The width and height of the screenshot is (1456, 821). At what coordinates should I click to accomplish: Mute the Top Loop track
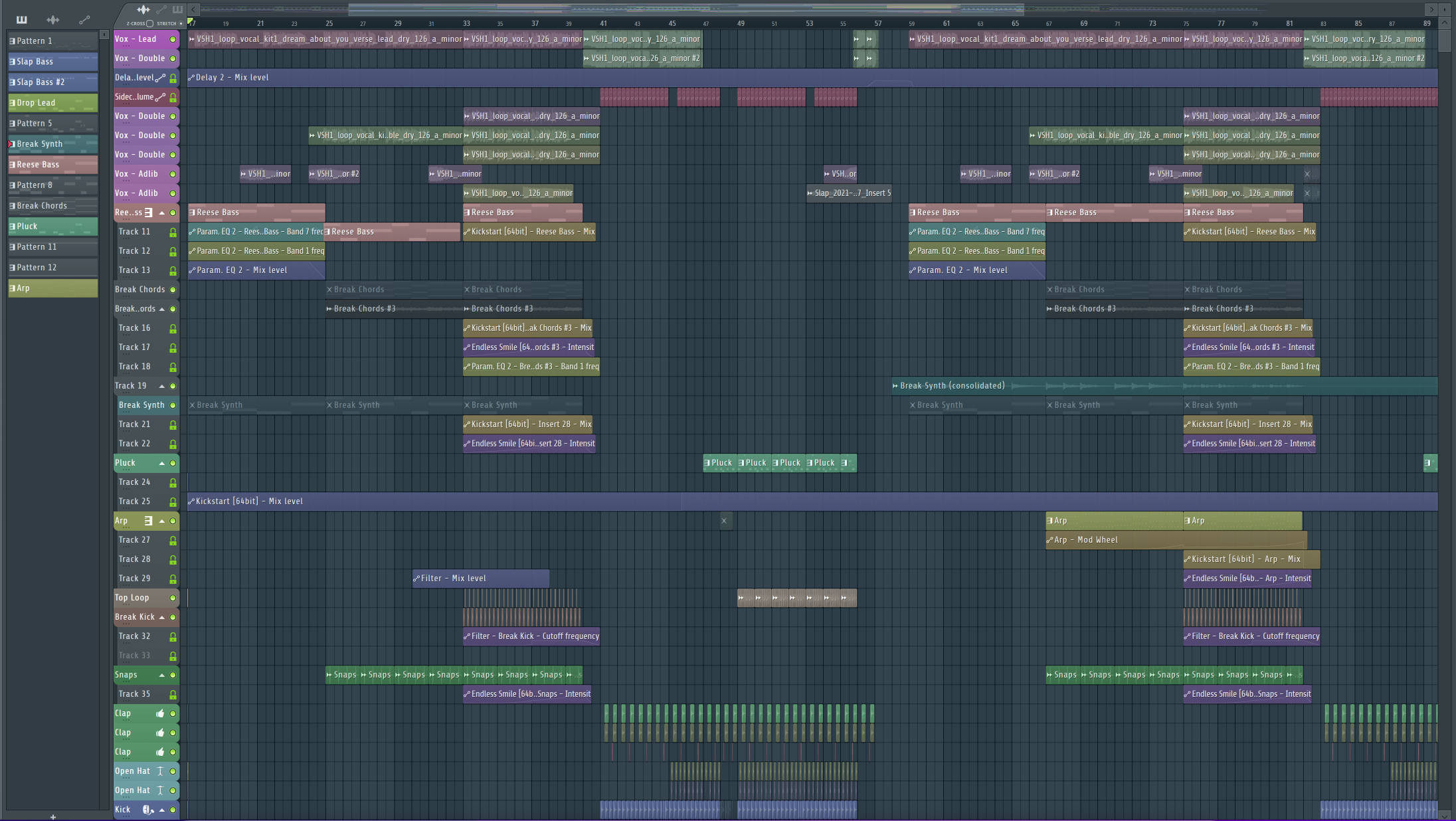tap(173, 598)
